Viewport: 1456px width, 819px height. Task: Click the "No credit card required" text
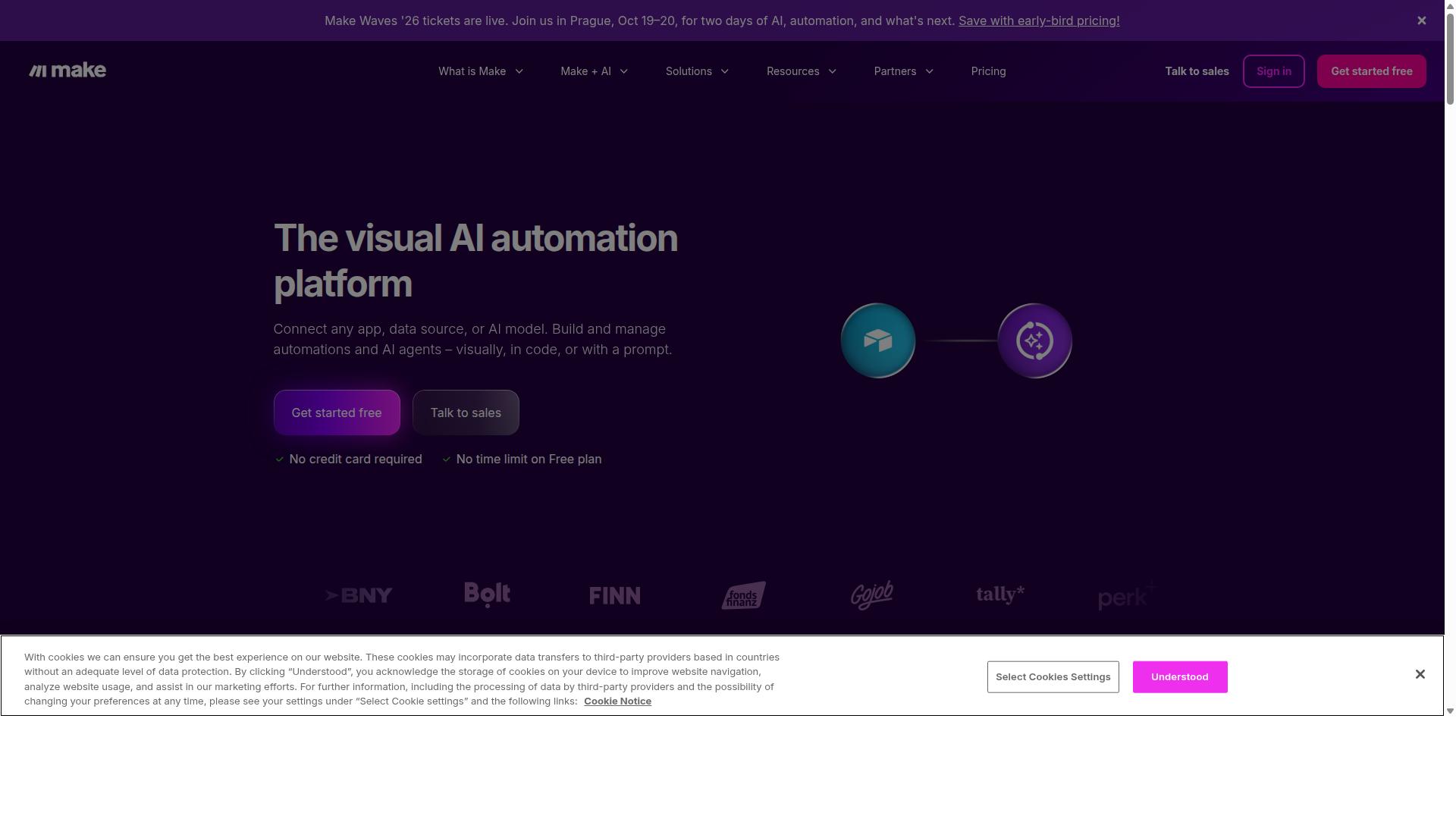pos(356,460)
